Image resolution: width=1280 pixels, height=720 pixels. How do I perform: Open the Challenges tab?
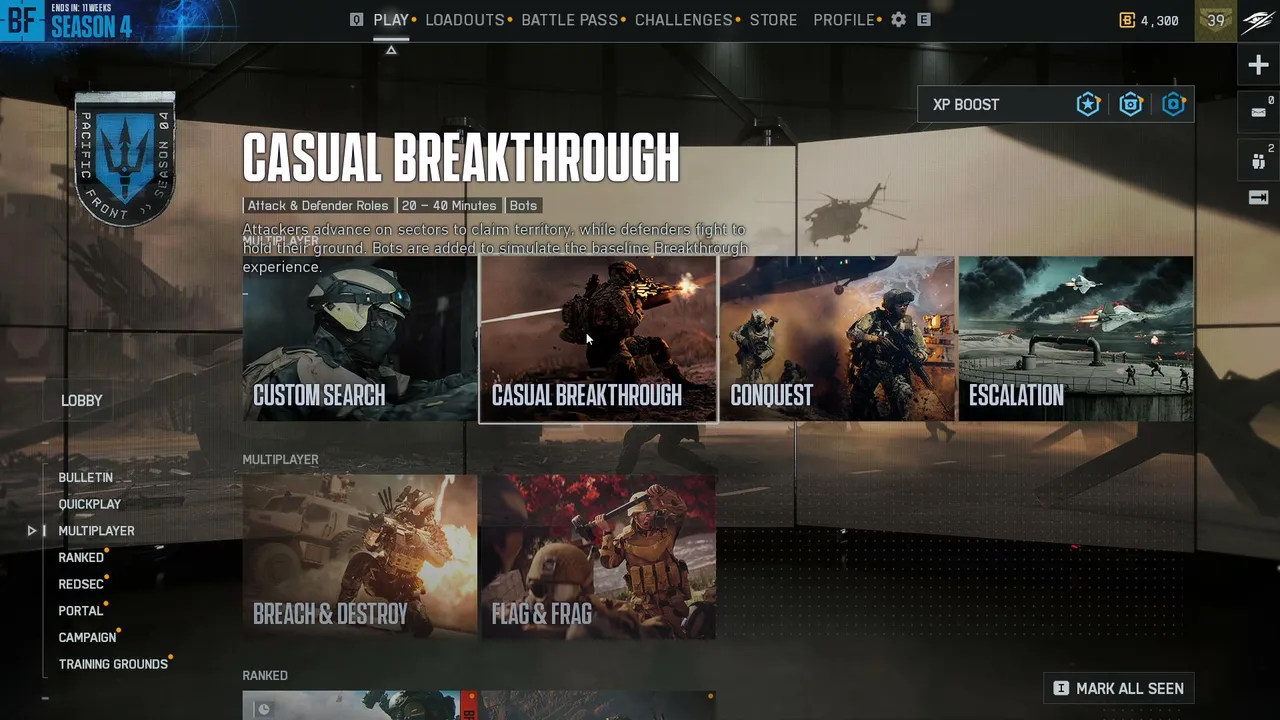coord(684,20)
